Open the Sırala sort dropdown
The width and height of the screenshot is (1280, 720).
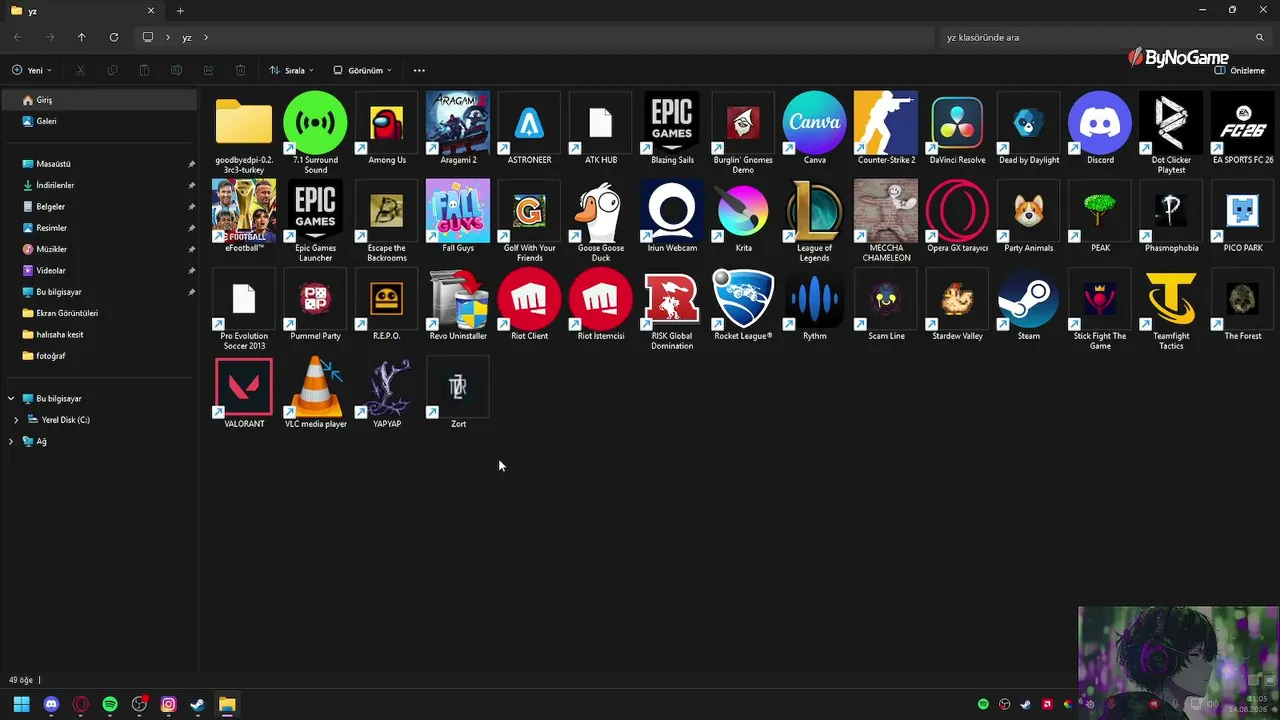[x=291, y=70]
